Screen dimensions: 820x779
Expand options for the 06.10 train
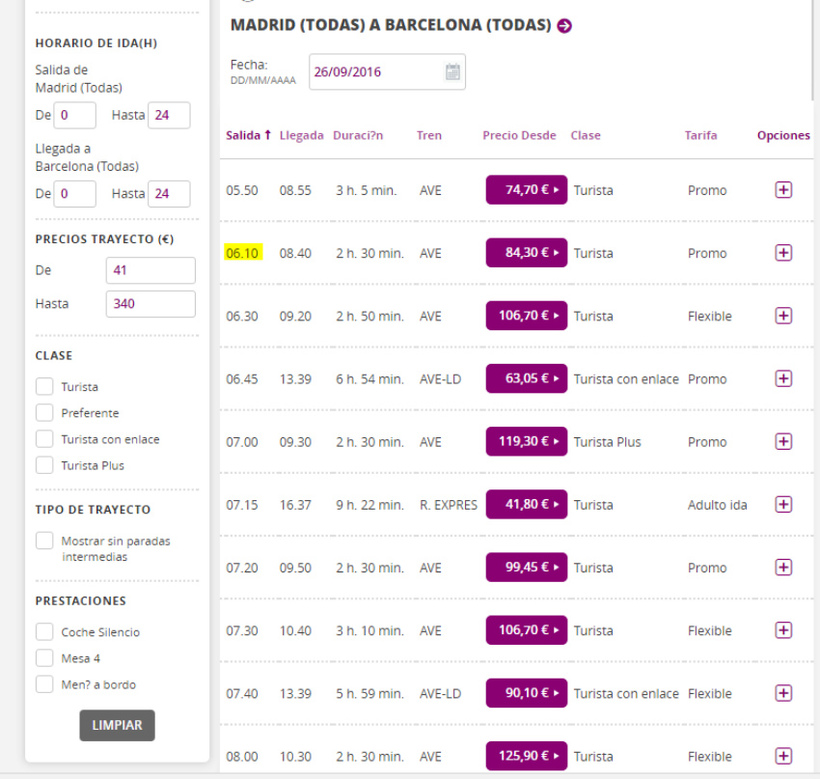click(783, 253)
